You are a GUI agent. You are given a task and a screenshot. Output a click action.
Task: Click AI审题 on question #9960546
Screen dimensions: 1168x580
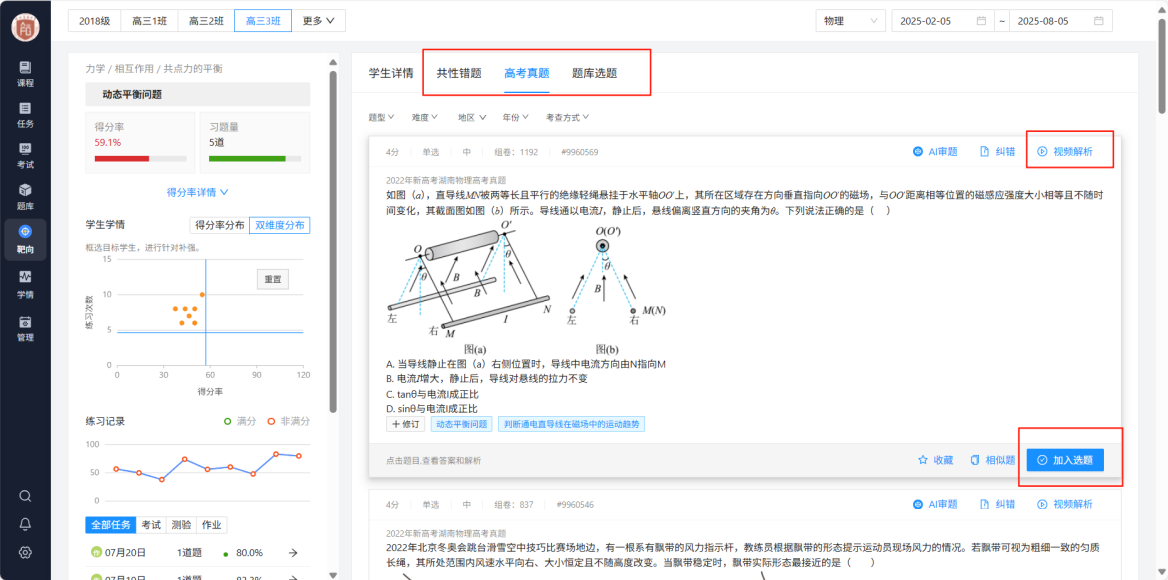tap(935, 504)
